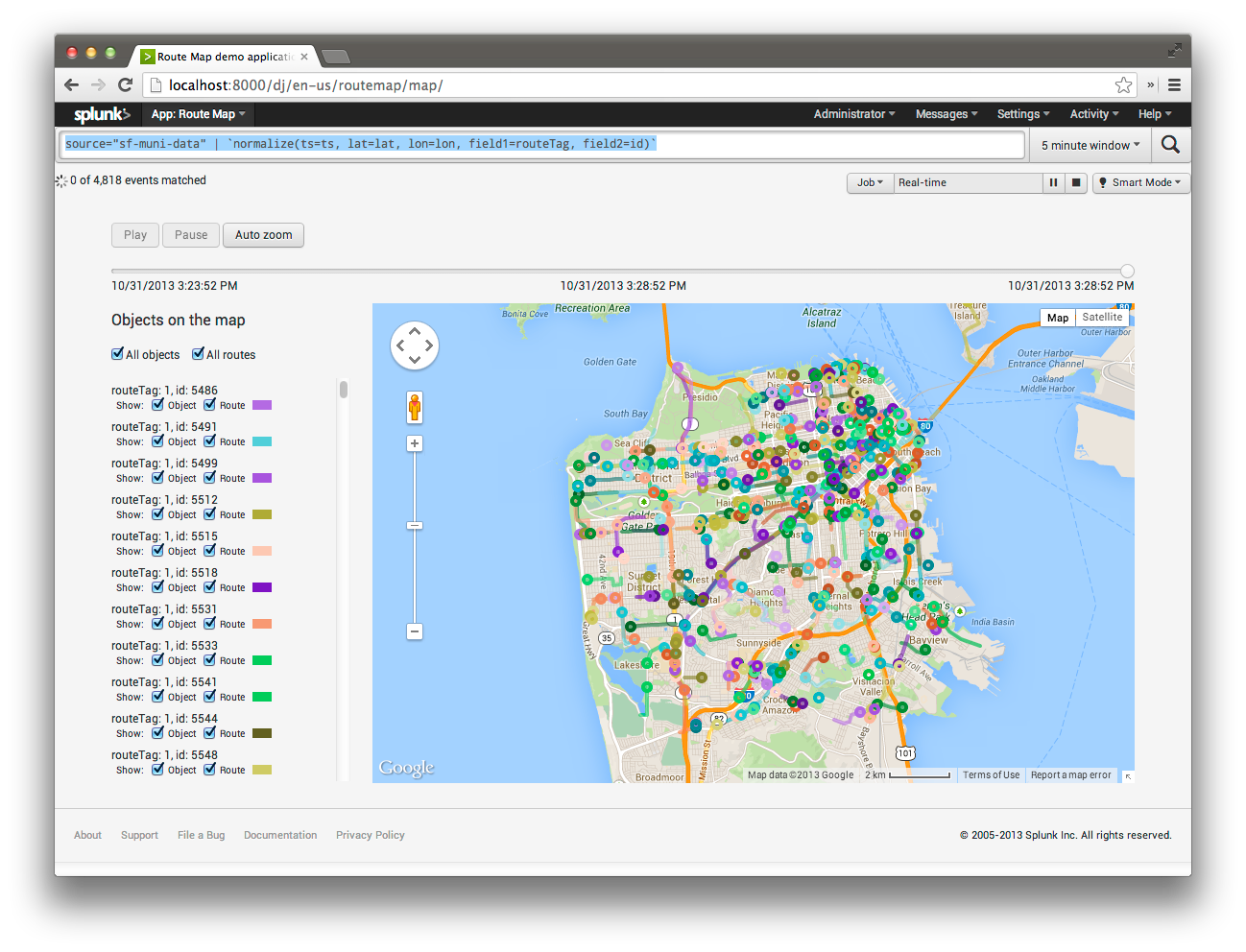Uncheck the All objects checkbox
The image size is (1246, 952).
118,354
